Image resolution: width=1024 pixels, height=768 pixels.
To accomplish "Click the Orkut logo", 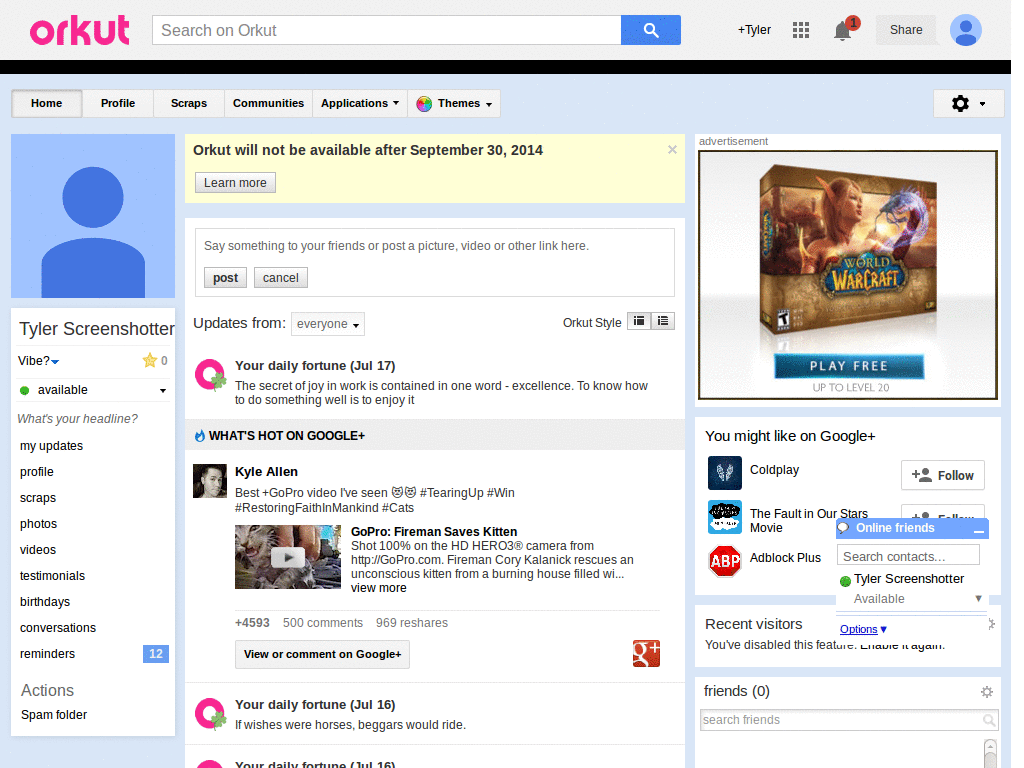I will (80, 31).
